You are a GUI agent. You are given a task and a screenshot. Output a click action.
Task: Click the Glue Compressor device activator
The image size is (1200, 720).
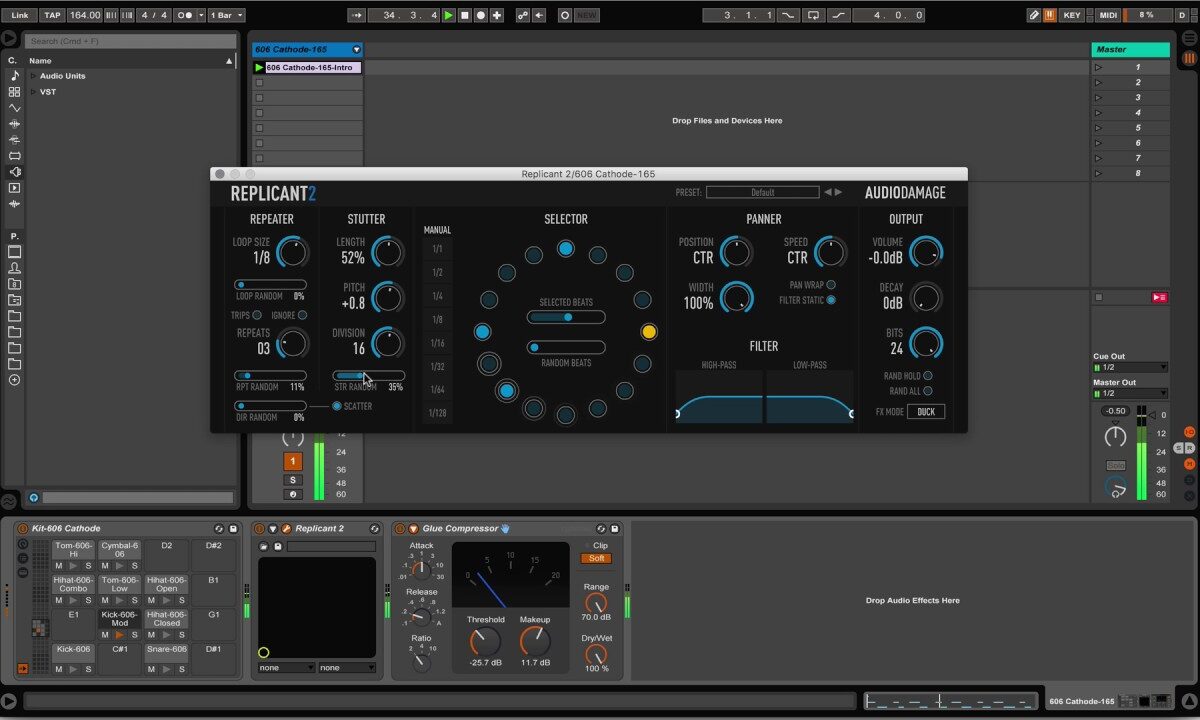pyautogui.click(x=399, y=528)
